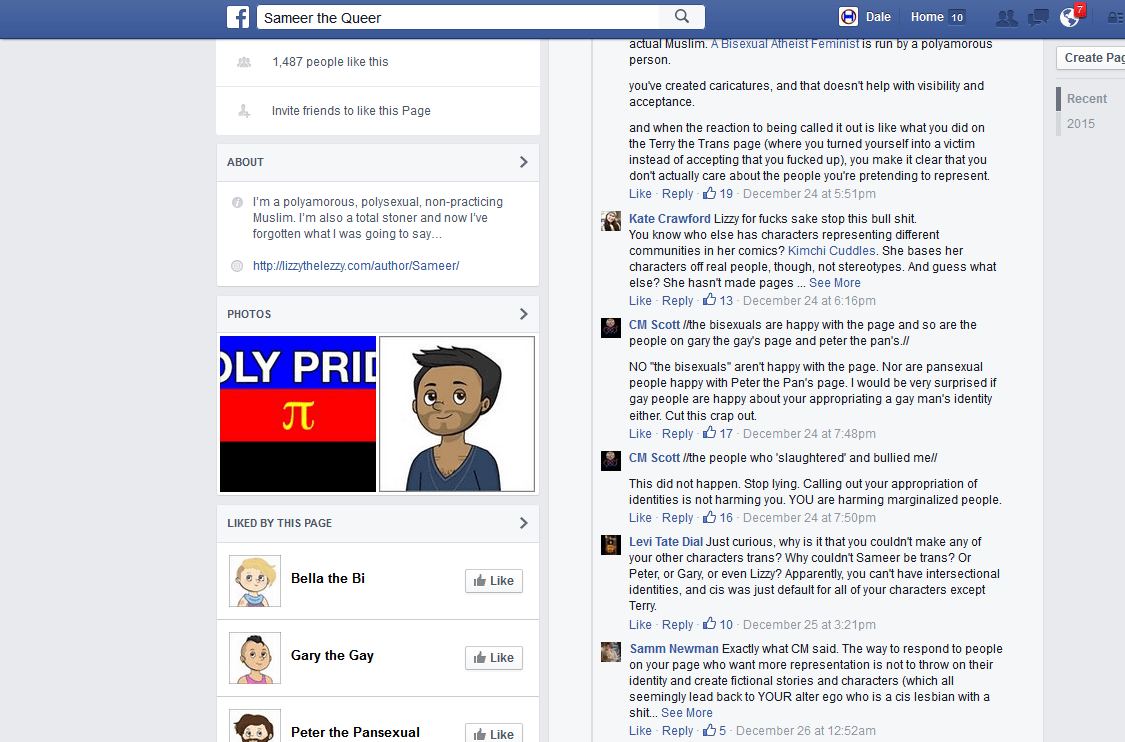The height and width of the screenshot is (742, 1125).
Task: Like the Bella the Bi page
Action: (494, 581)
